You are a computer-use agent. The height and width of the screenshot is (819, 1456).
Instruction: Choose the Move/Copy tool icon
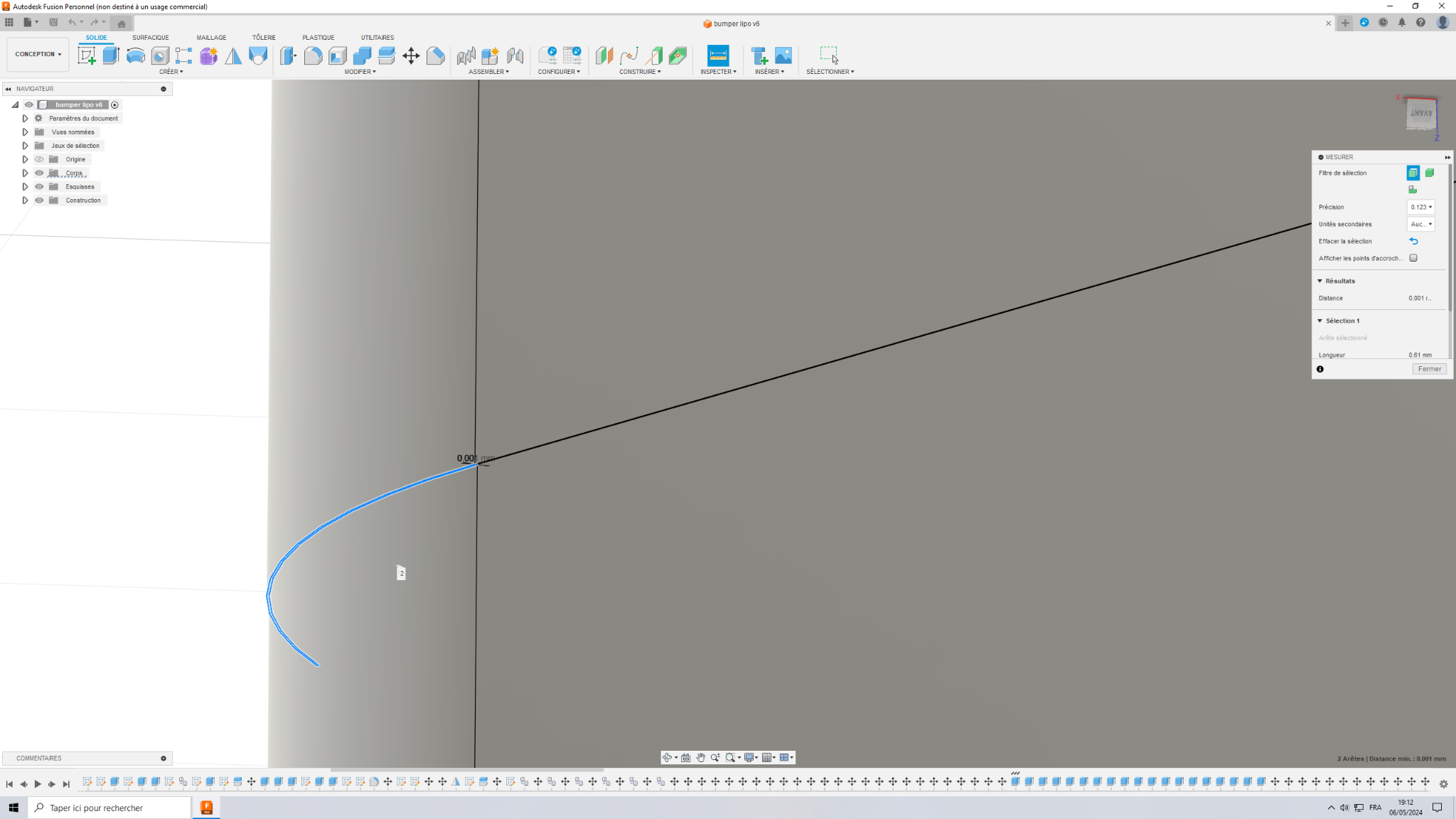point(411,55)
